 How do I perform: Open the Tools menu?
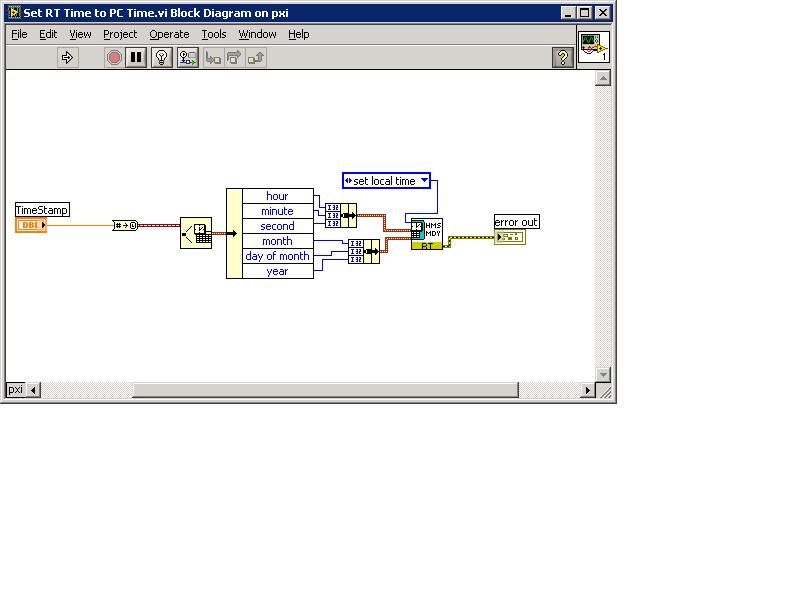213,34
